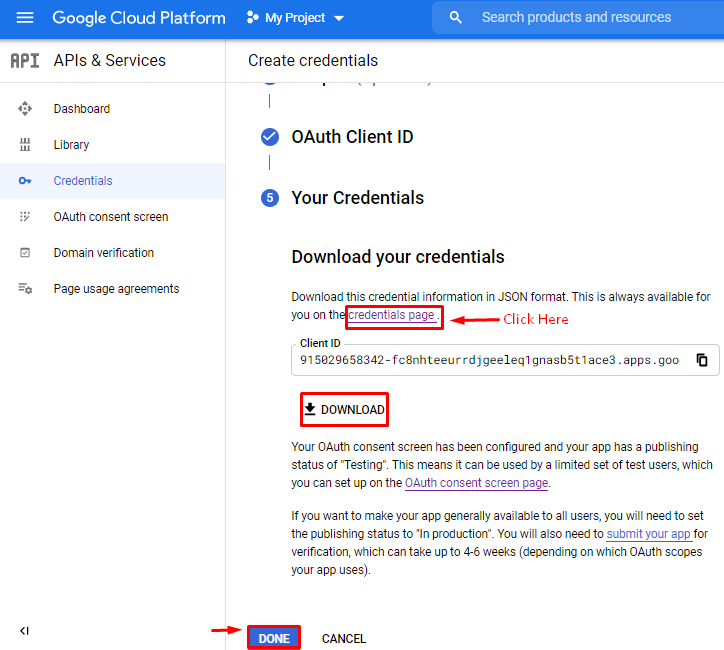Open the OAuth consent screen page link
Screen dimensions: 724x650
[x=477, y=483]
